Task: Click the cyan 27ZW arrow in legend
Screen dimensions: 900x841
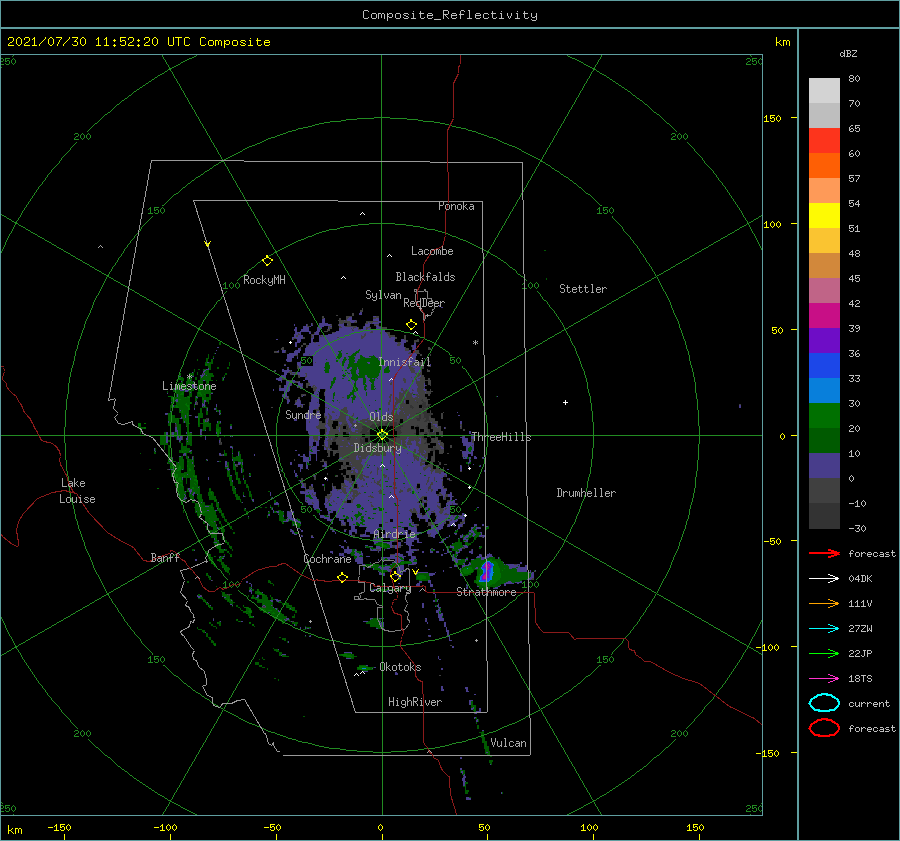Action: 824,629
